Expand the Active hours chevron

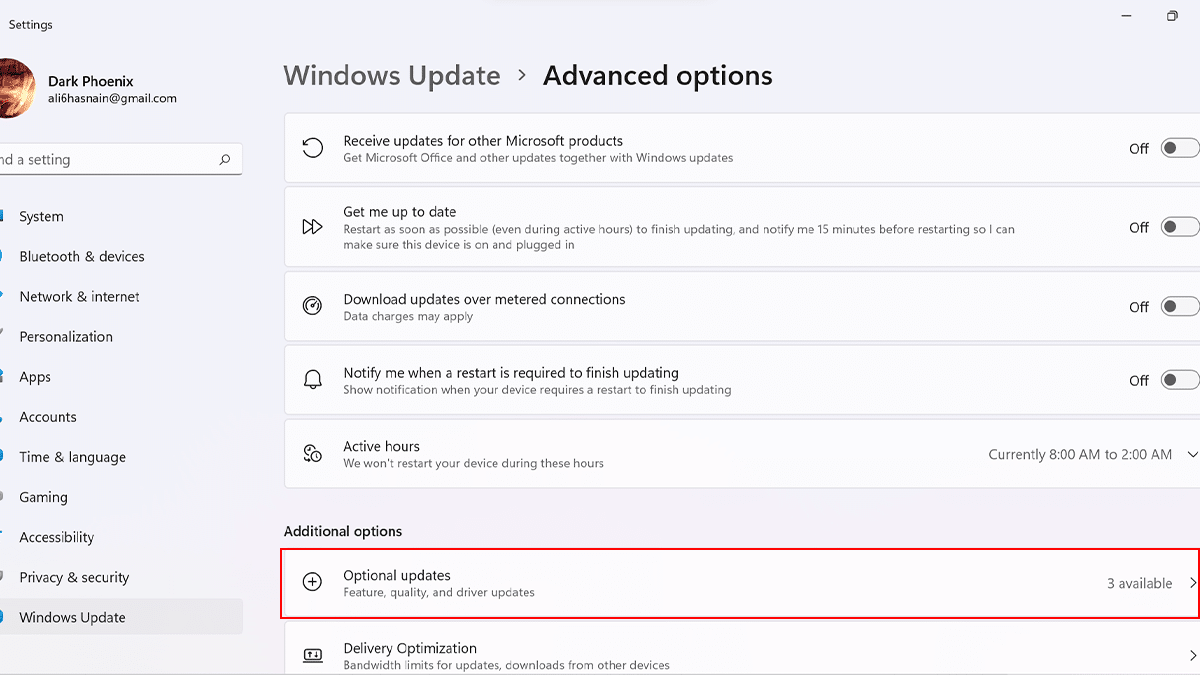[x=1192, y=454]
